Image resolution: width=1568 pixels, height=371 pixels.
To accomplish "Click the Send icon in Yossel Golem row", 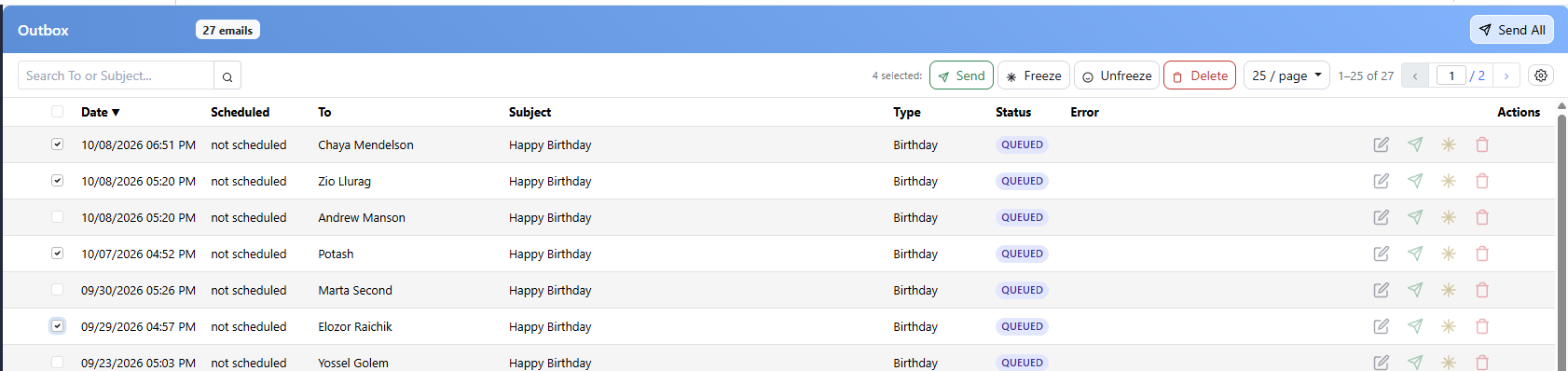I will click(1415, 363).
